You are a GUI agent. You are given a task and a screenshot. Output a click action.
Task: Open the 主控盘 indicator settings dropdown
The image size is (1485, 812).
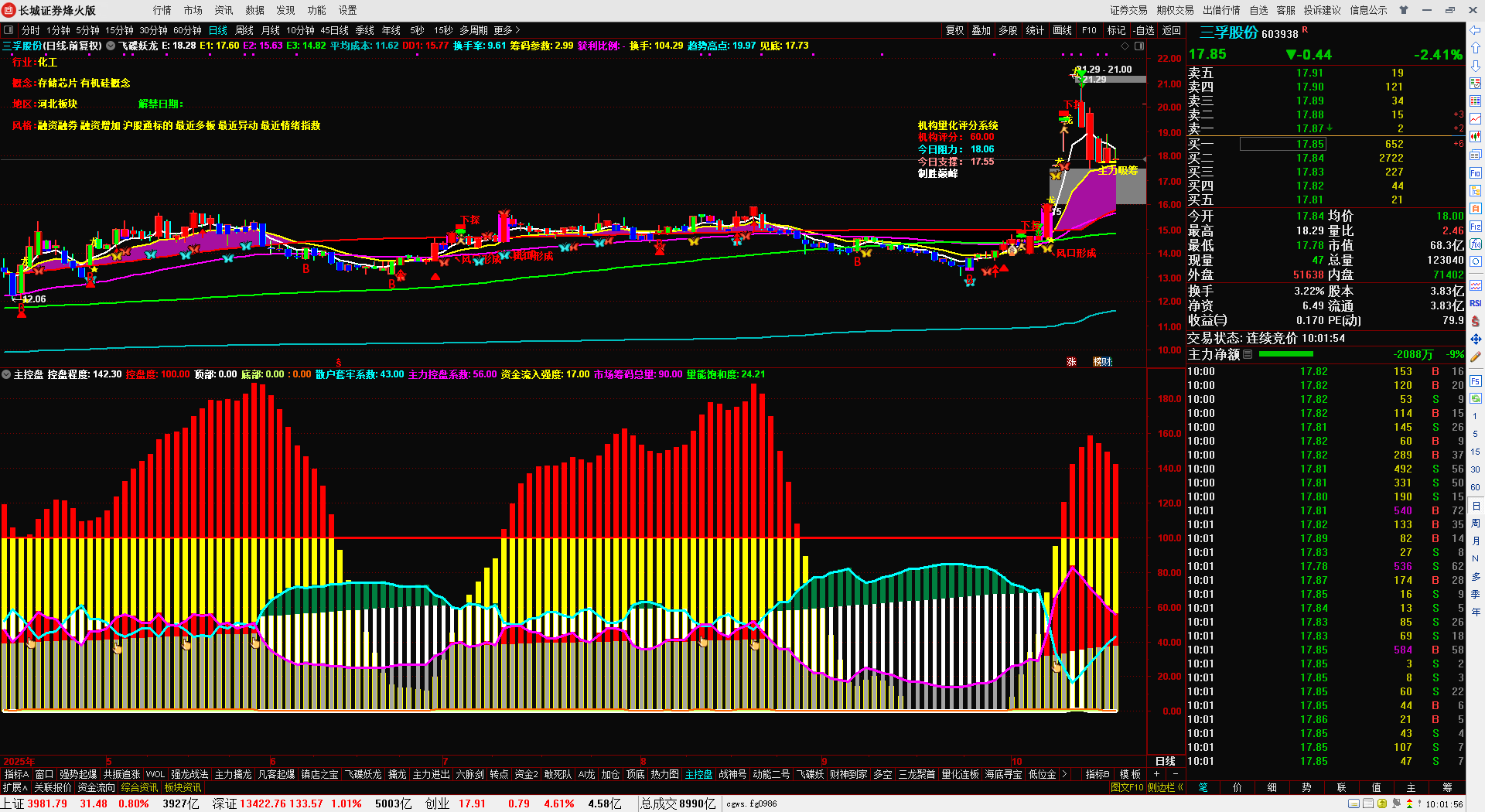coord(6,374)
